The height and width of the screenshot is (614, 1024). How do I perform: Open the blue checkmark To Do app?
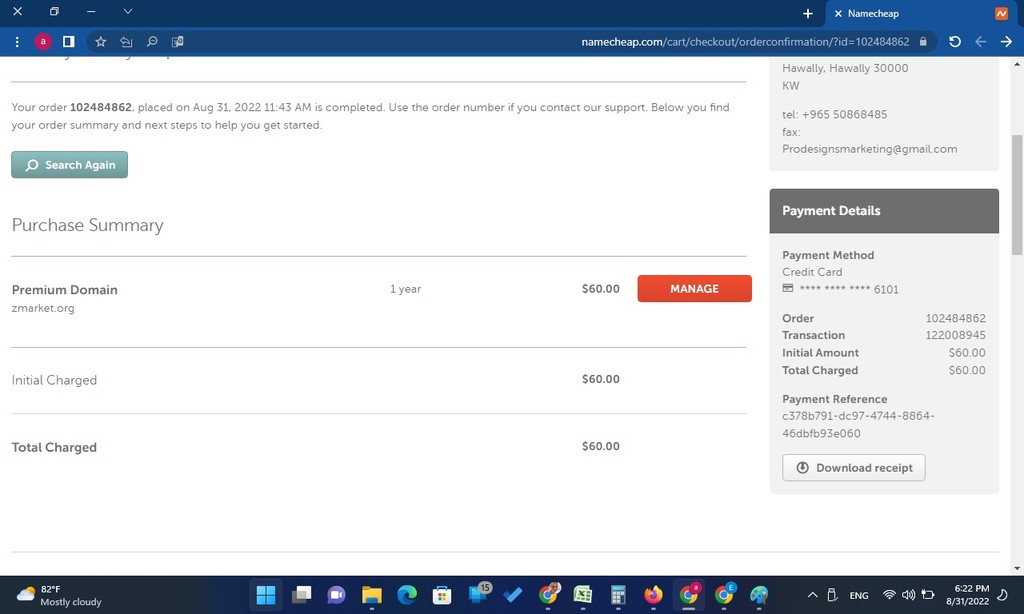click(513, 595)
